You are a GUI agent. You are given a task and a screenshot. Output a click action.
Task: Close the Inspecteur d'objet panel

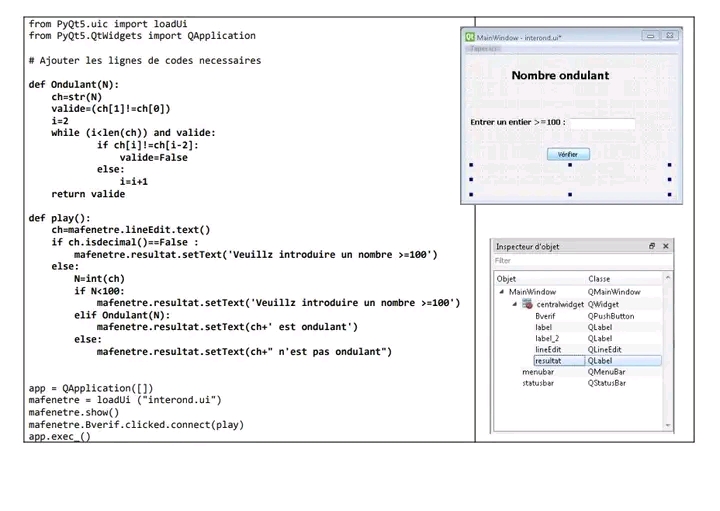tap(666, 246)
